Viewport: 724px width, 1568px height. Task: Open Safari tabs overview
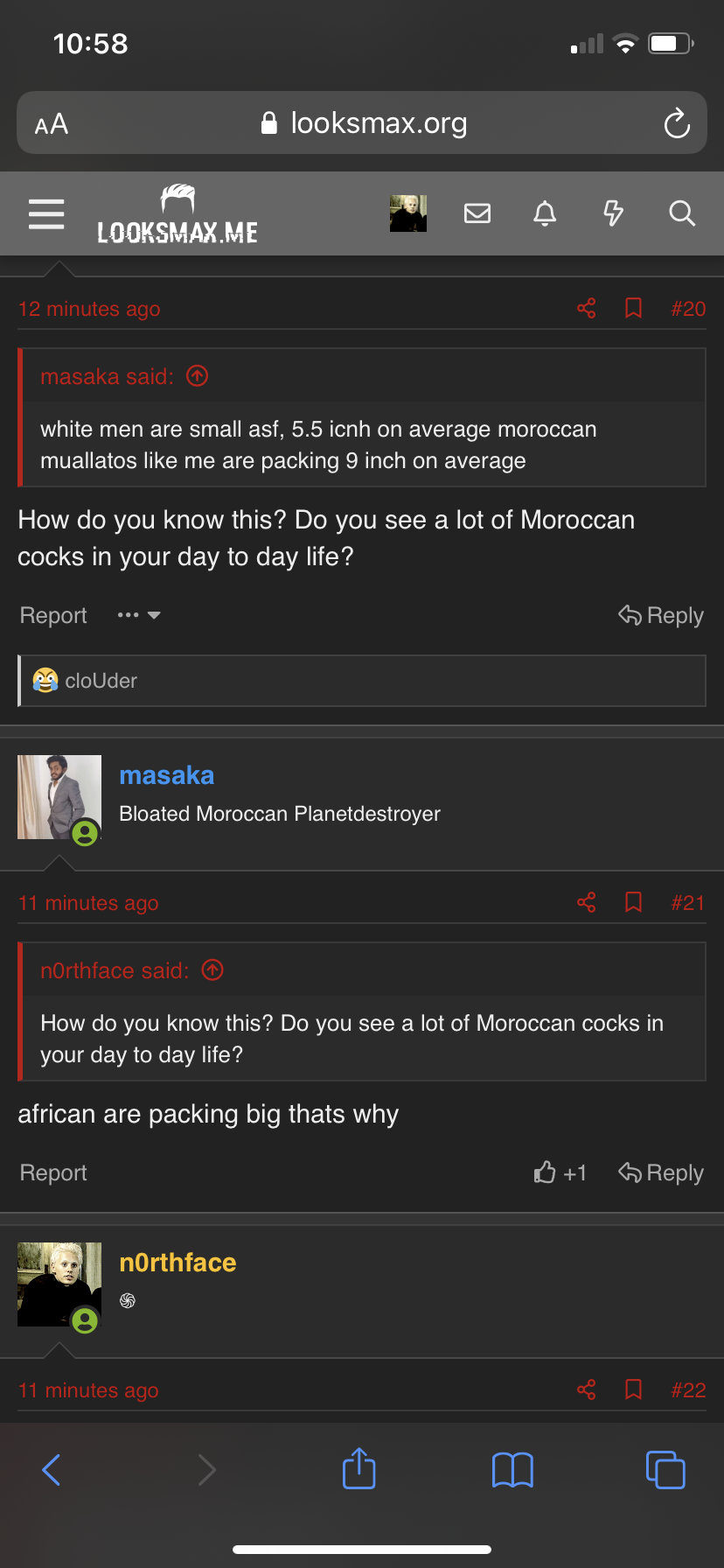[665, 1470]
